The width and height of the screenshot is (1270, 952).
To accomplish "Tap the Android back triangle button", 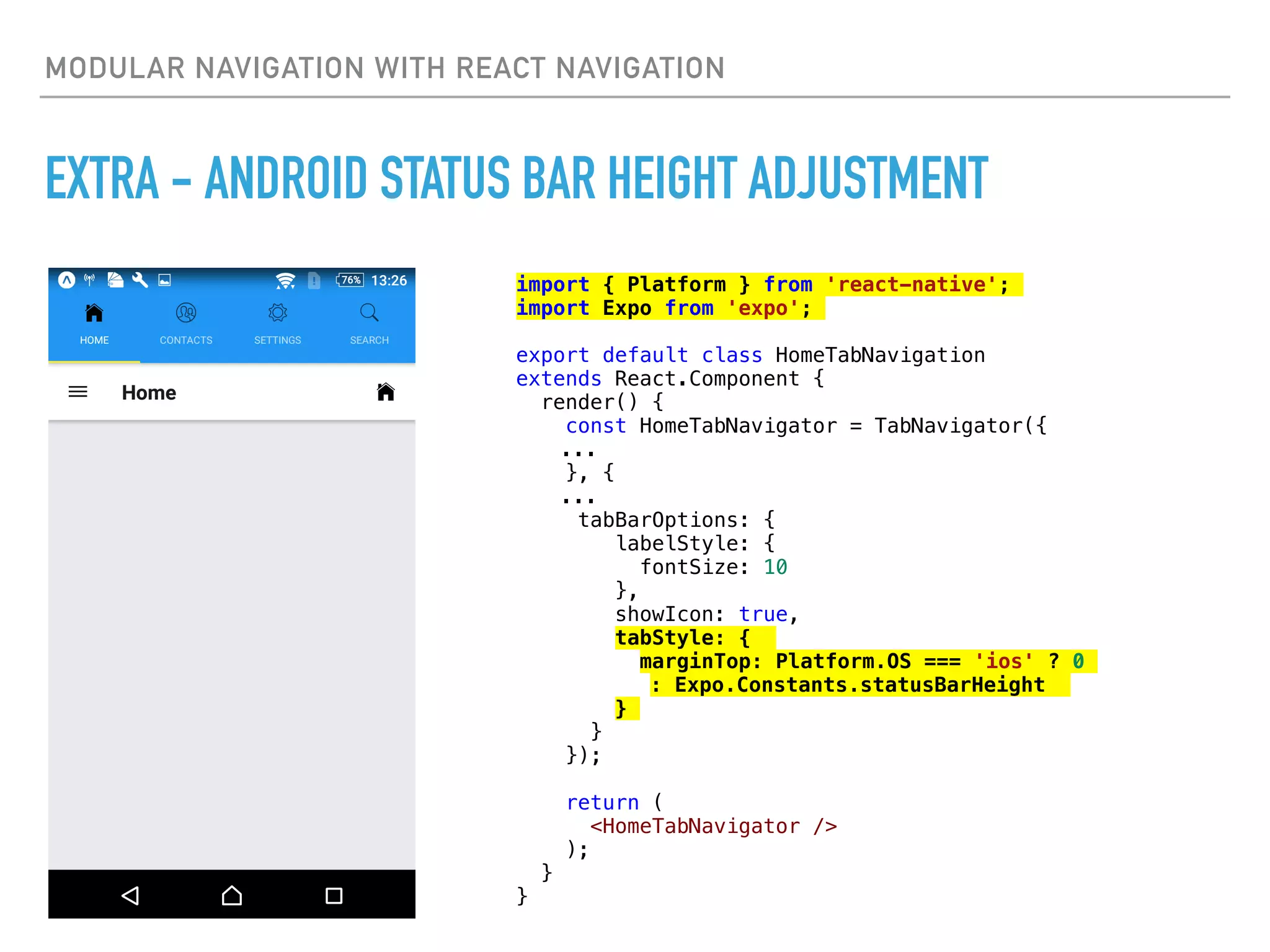I will click(x=130, y=895).
